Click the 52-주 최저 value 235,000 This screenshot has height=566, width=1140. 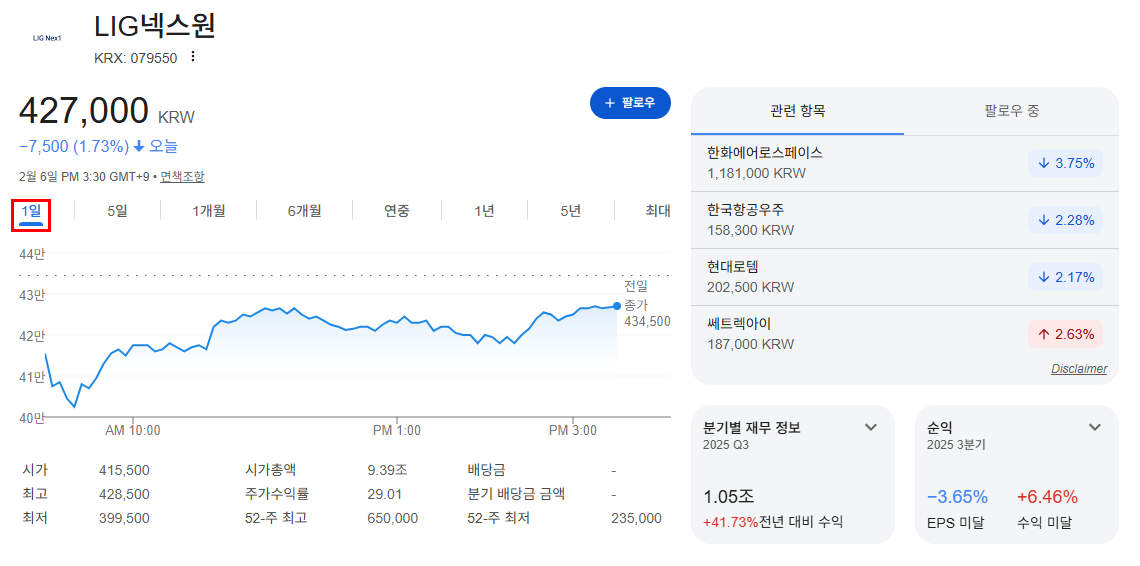tap(637, 519)
